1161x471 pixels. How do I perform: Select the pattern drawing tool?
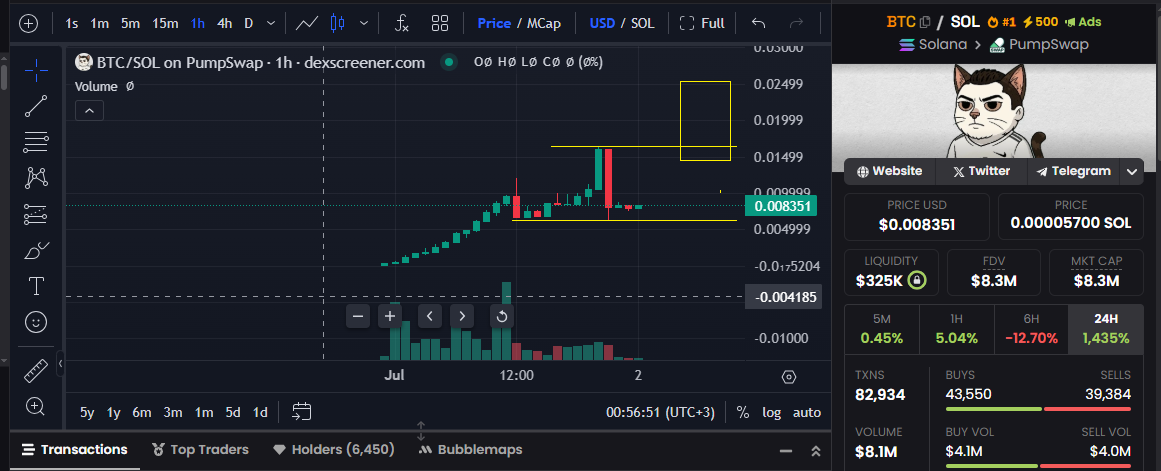pyautogui.click(x=36, y=178)
